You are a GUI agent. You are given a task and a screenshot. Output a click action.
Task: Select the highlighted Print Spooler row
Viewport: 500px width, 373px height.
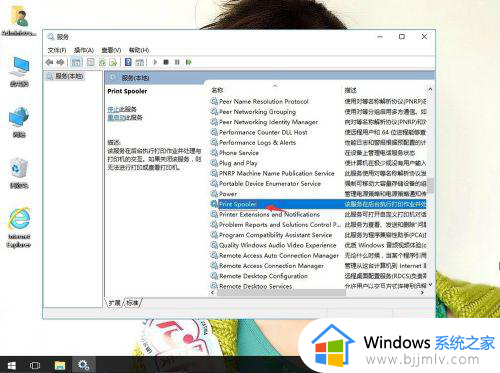point(318,204)
